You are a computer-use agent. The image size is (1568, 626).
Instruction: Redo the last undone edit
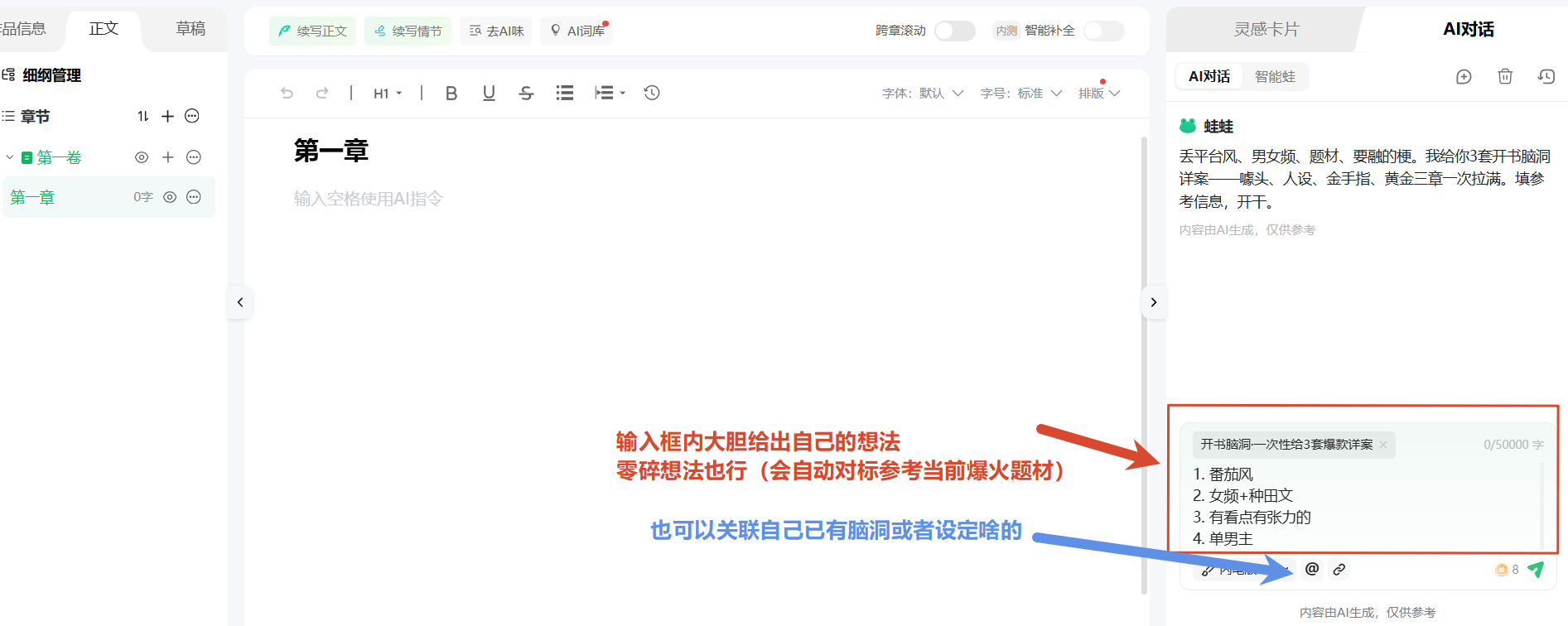pos(322,93)
